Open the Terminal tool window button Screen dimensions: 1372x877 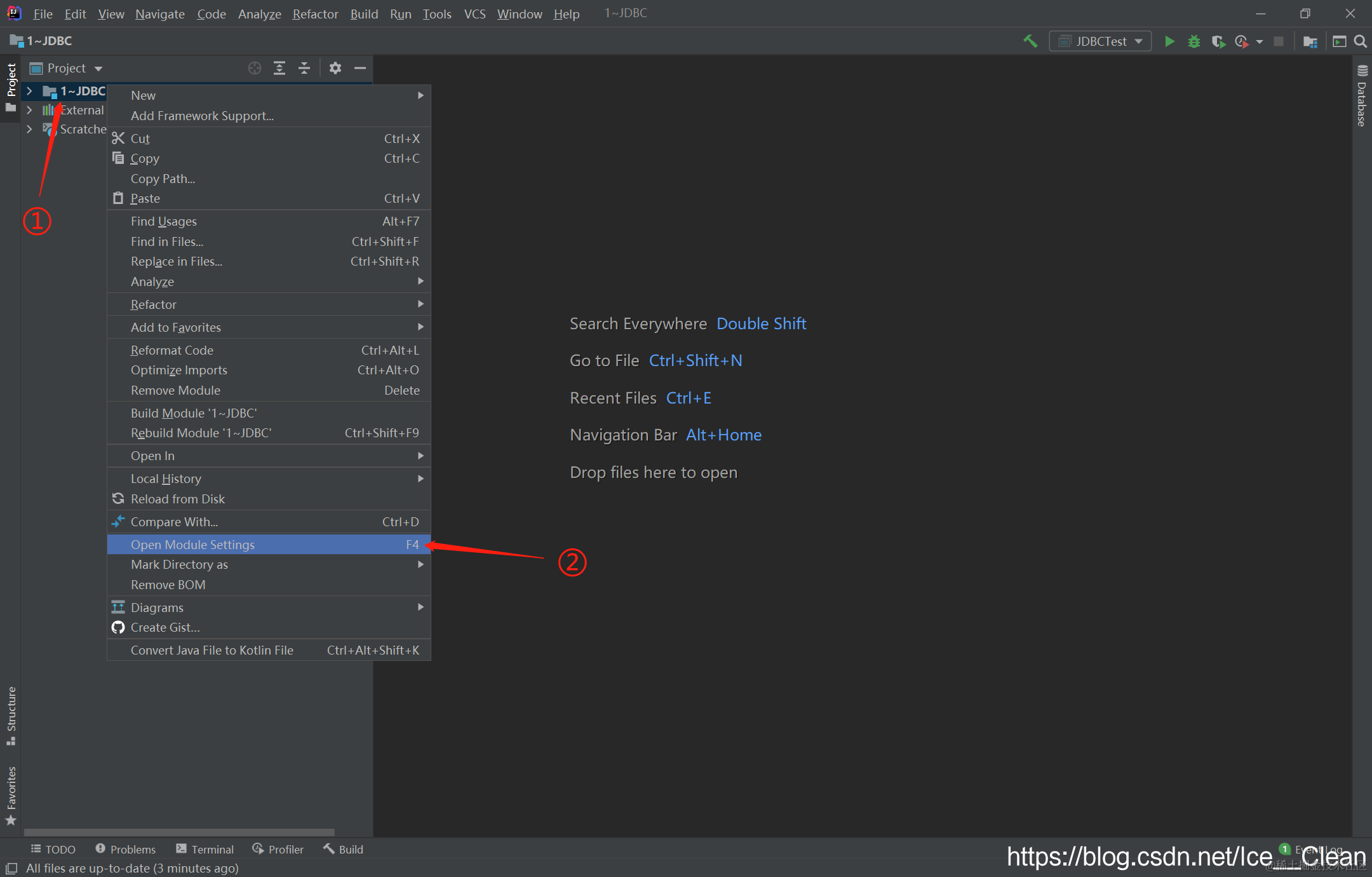click(205, 849)
